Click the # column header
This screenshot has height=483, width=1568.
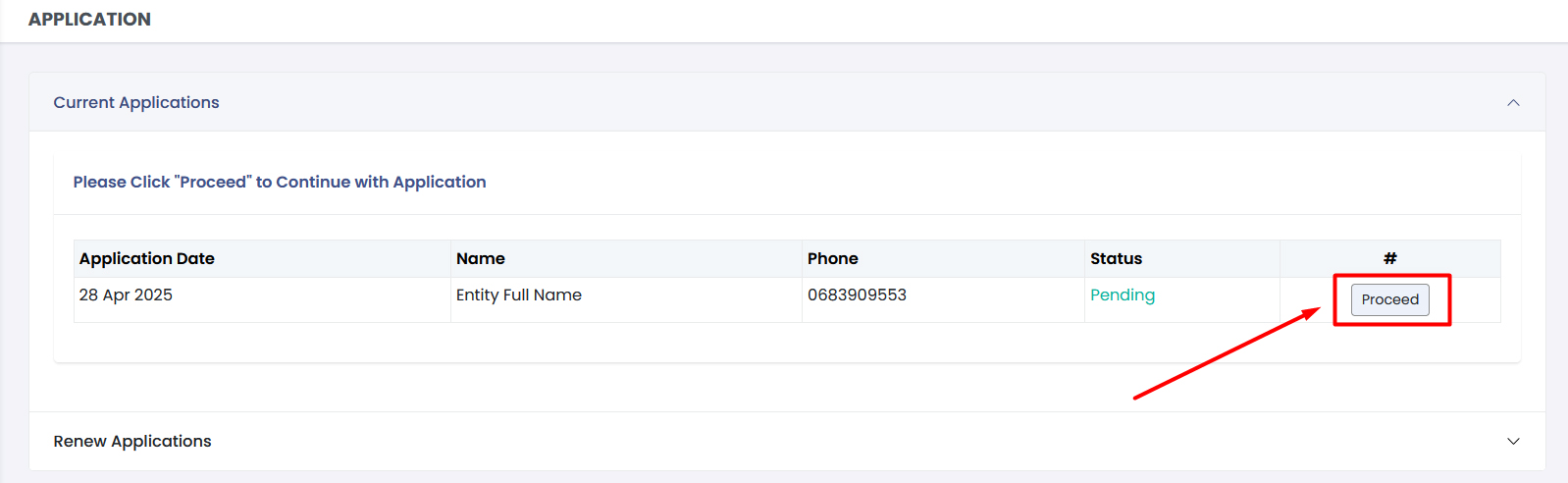(1389, 258)
